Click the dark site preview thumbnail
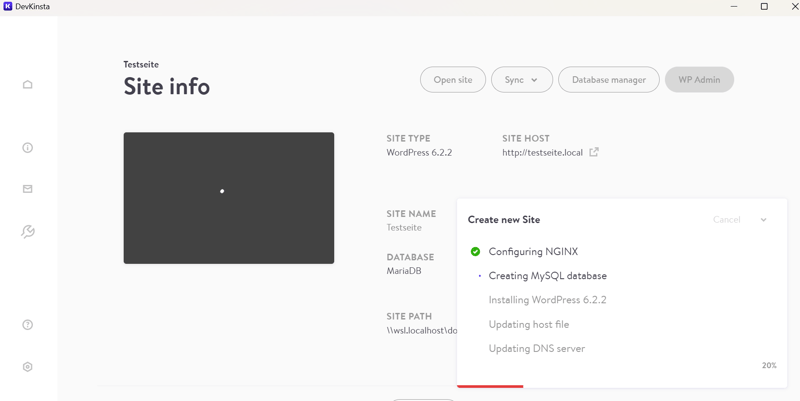800x401 pixels. click(229, 198)
